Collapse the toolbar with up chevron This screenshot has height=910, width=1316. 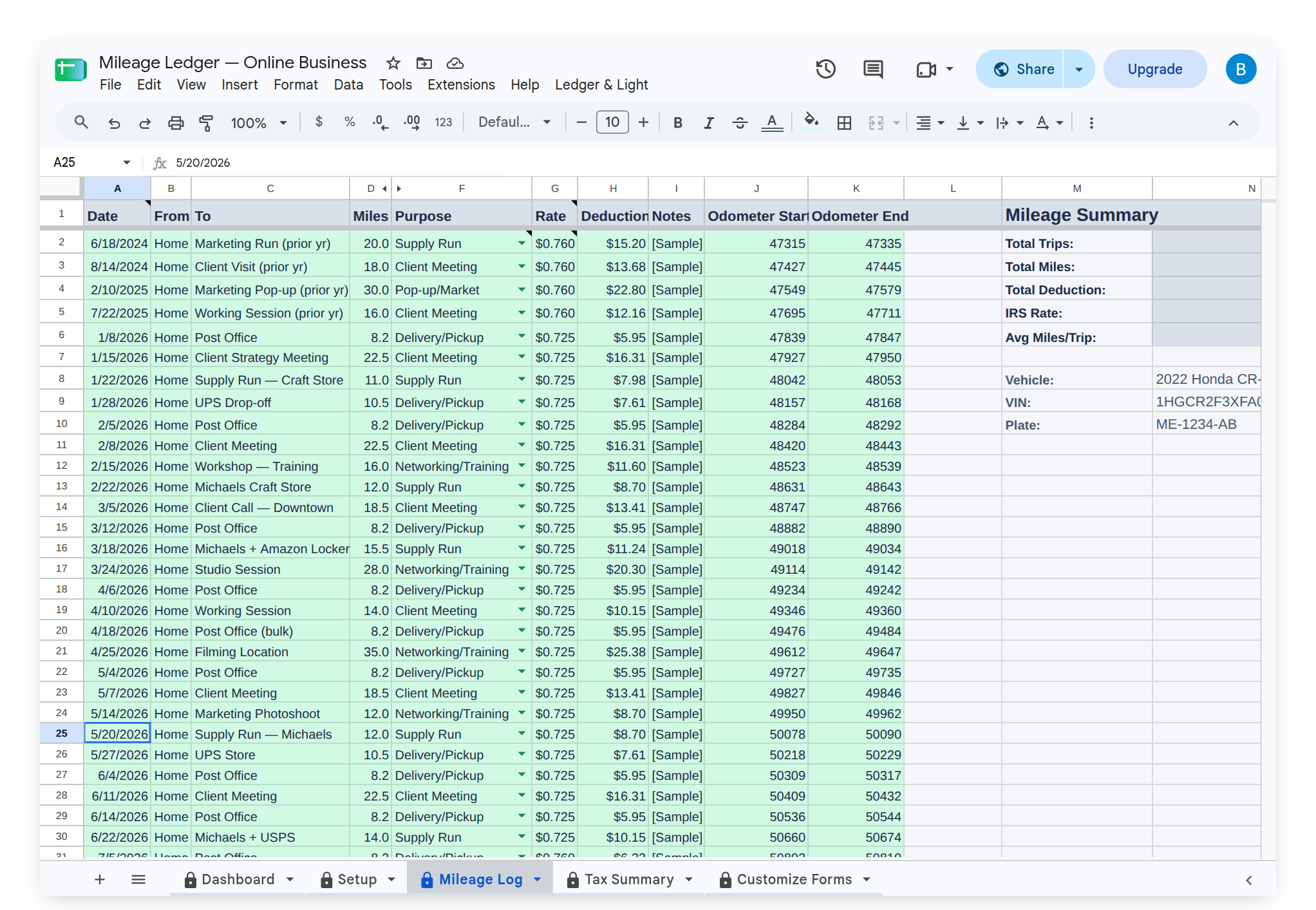click(x=1233, y=122)
